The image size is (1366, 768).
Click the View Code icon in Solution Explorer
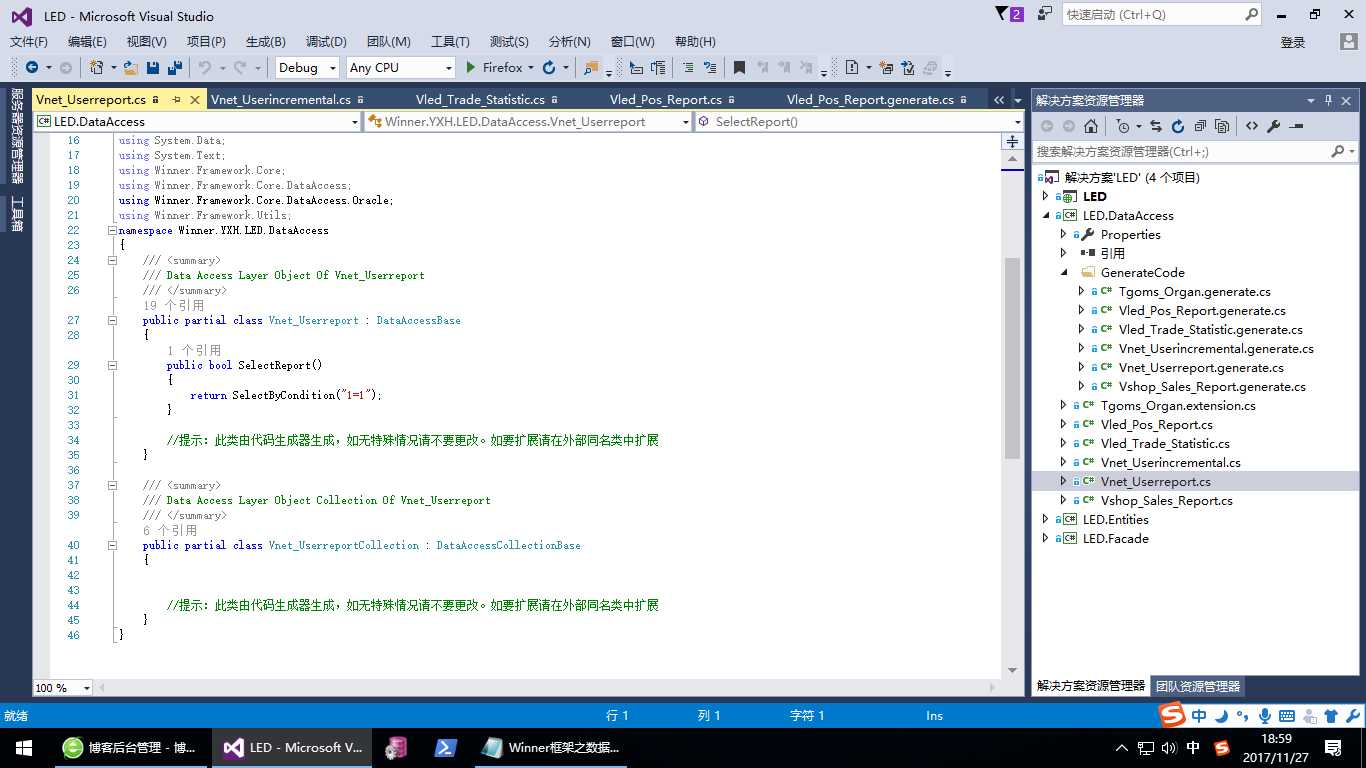1252,126
